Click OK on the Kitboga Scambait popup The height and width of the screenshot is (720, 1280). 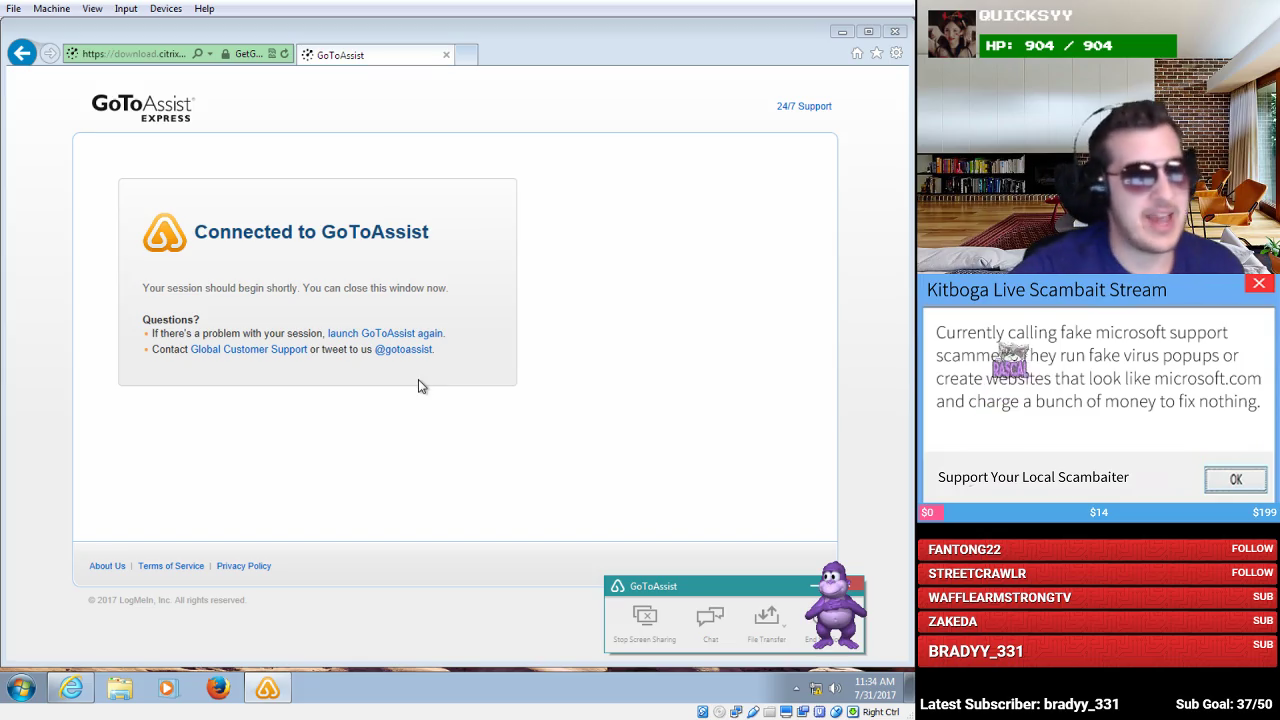click(1235, 479)
